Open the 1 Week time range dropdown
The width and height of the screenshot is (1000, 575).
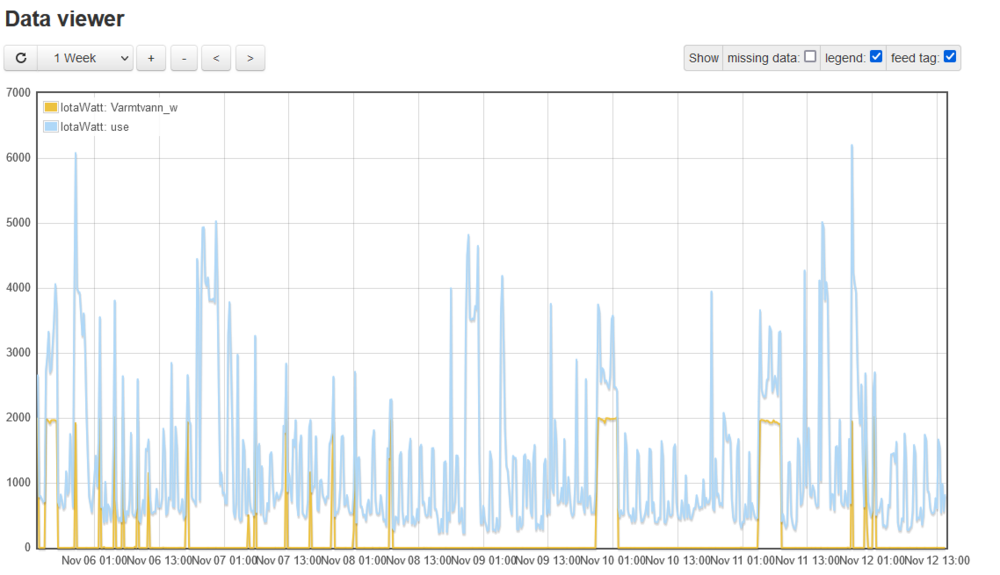pos(85,58)
